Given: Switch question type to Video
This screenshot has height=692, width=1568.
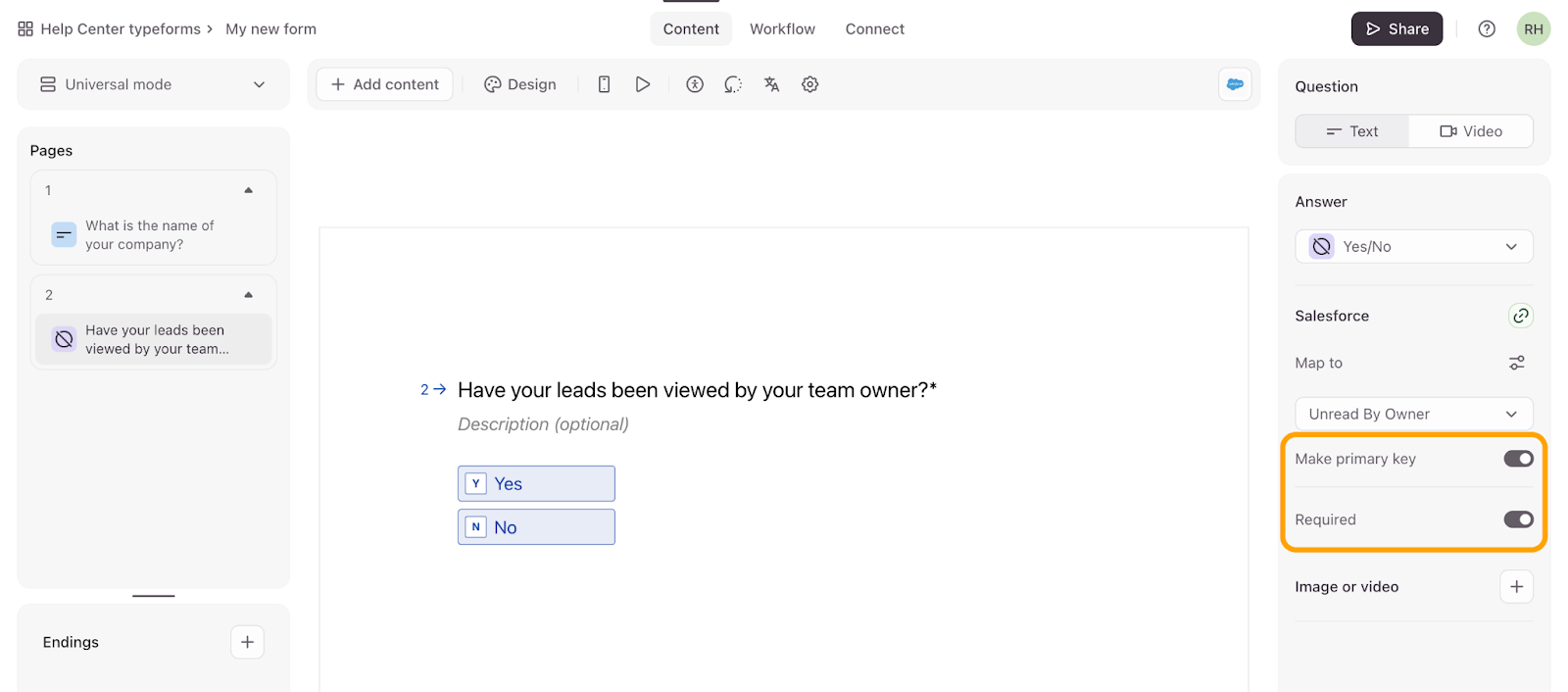Looking at the screenshot, I should click(1470, 131).
